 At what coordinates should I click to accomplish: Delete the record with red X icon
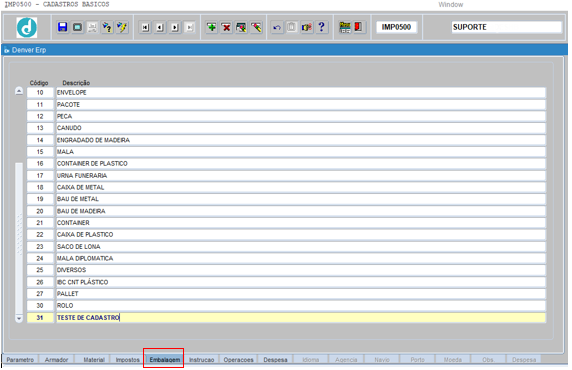tap(226, 27)
